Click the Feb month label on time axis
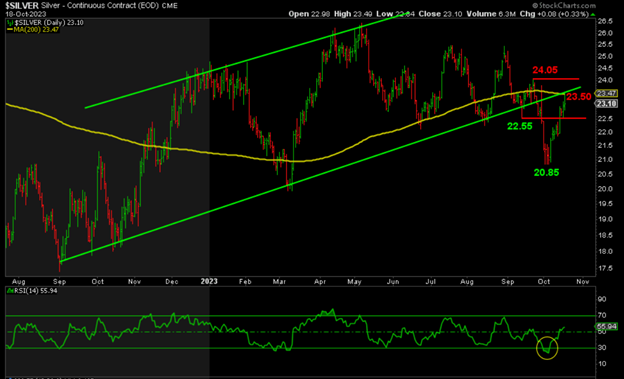 [x=245, y=281]
